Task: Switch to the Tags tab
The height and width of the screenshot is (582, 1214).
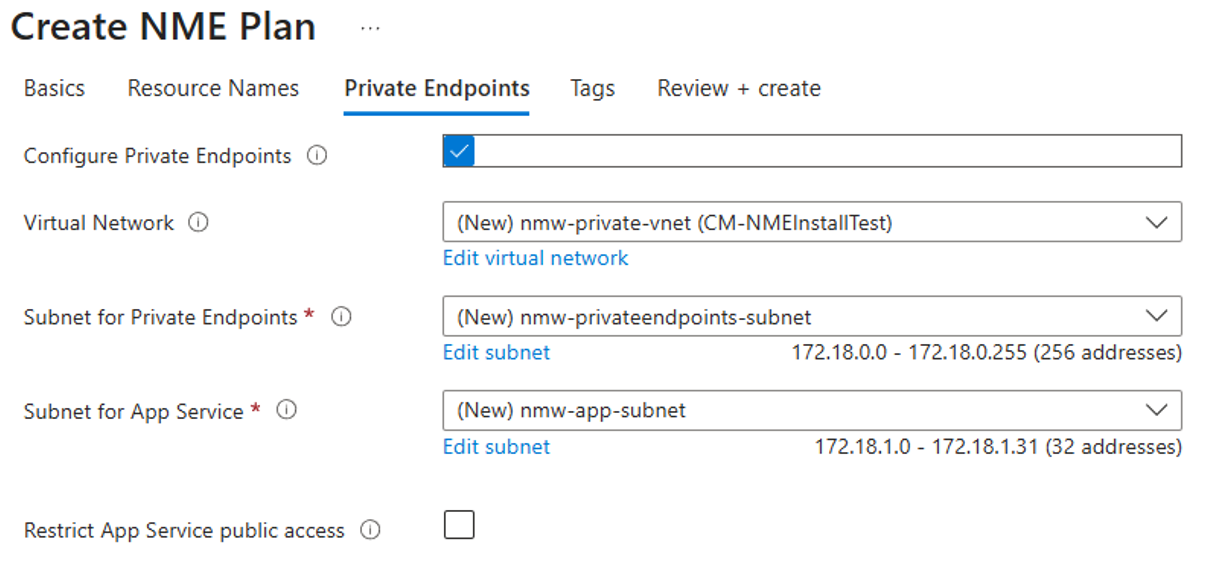Action: click(591, 88)
